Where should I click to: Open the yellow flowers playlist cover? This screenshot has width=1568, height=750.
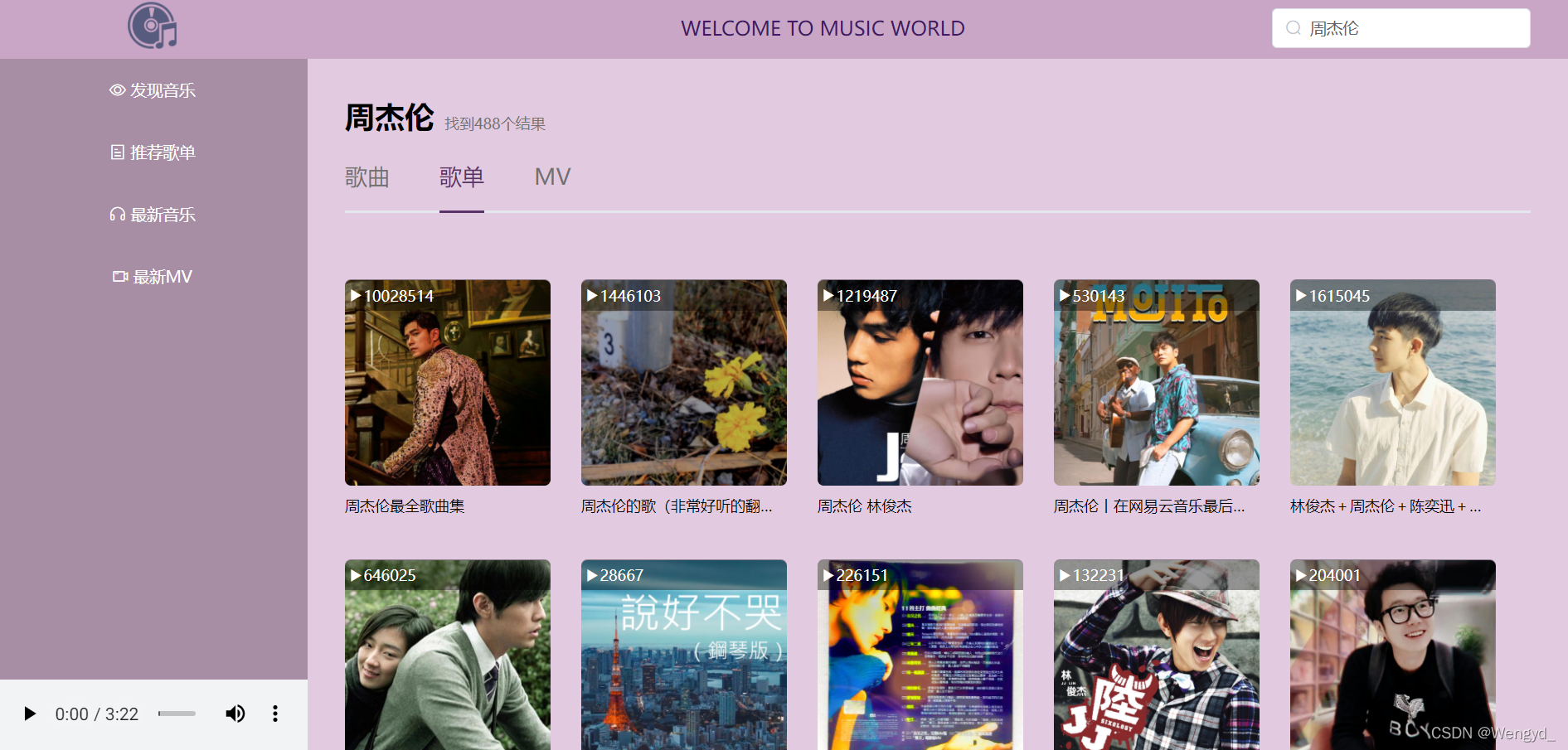[684, 383]
